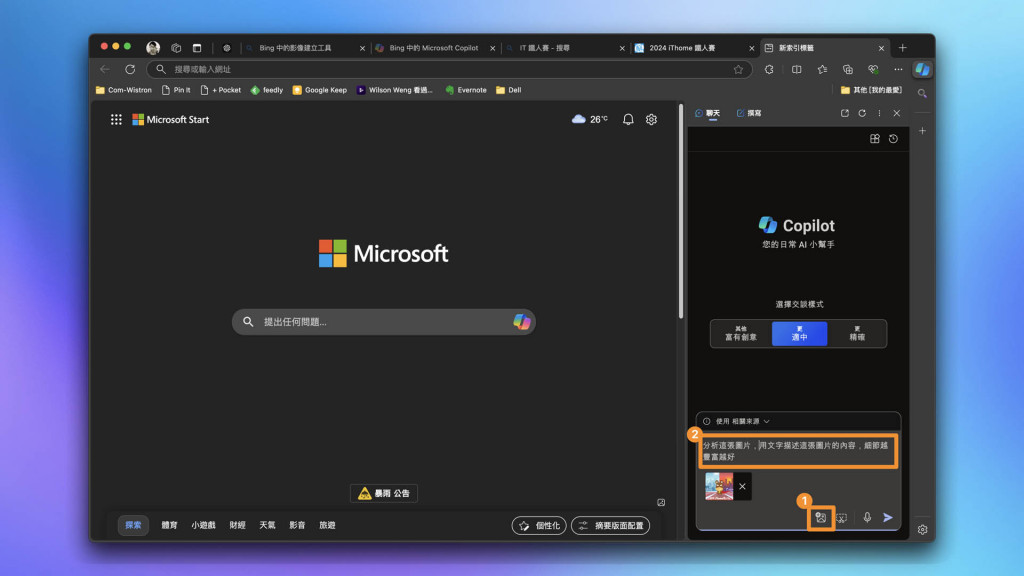Open Microsoft Start page settings gear
The width and height of the screenshot is (1024, 576).
tap(651, 120)
